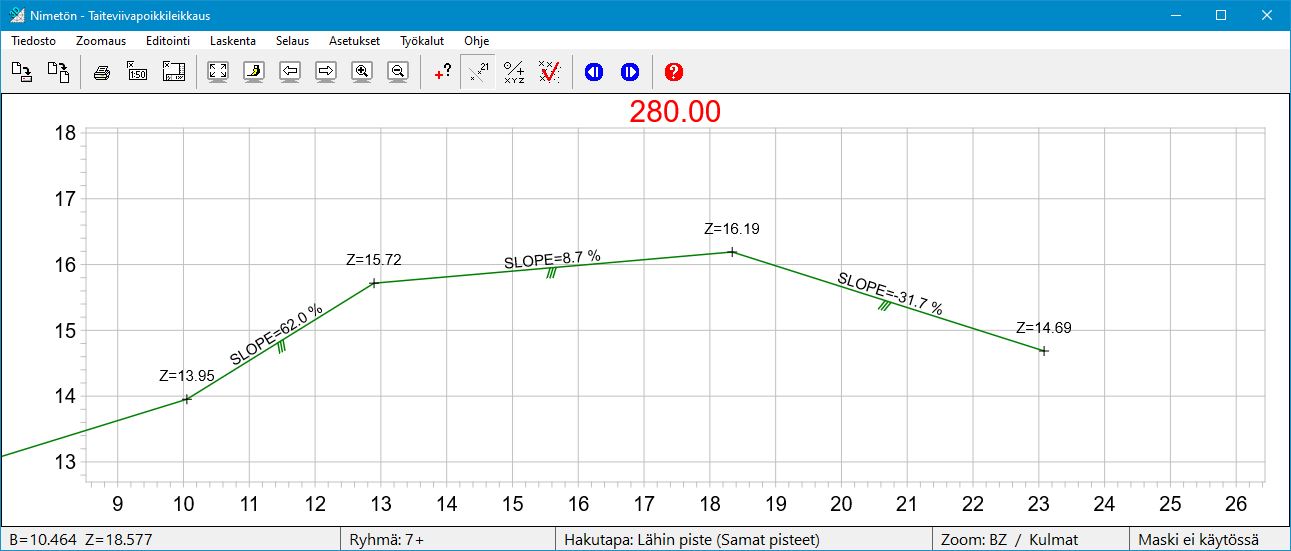Pan view left with arrow icon
The width and height of the screenshot is (1291, 551).
click(x=290, y=72)
